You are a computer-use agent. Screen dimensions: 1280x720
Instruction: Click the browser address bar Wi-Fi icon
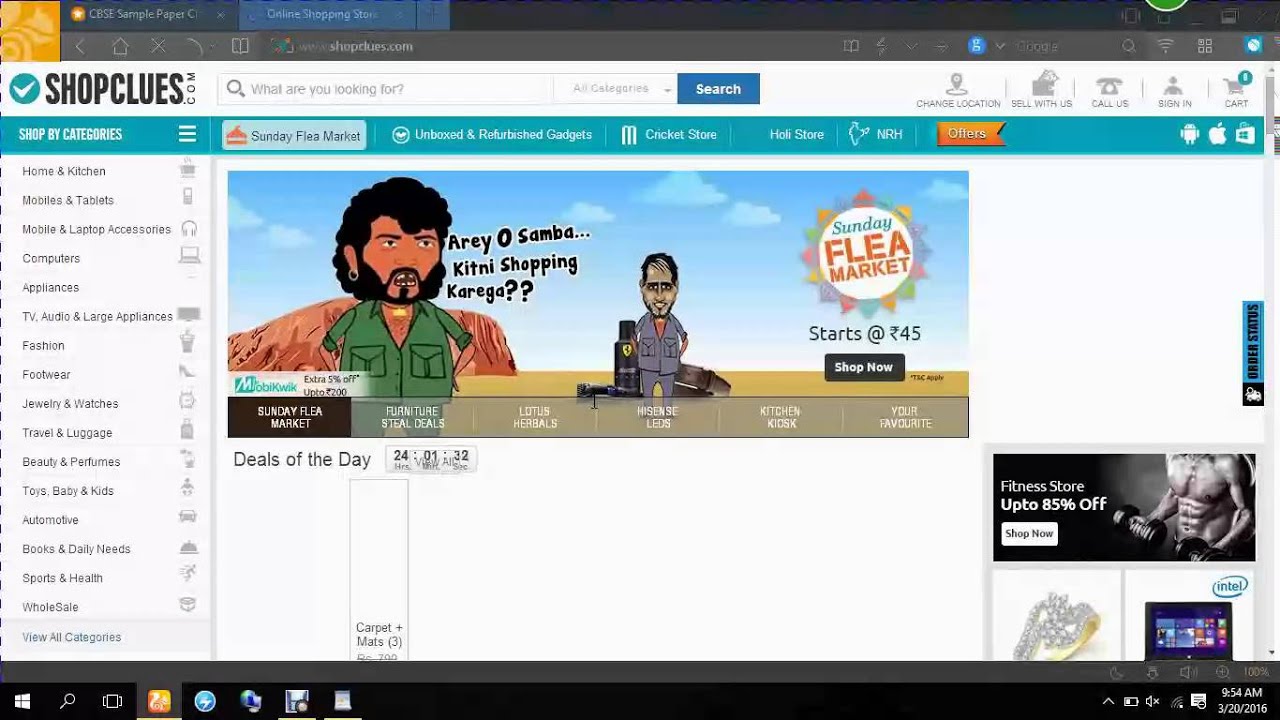pyautogui.click(x=1165, y=46)
